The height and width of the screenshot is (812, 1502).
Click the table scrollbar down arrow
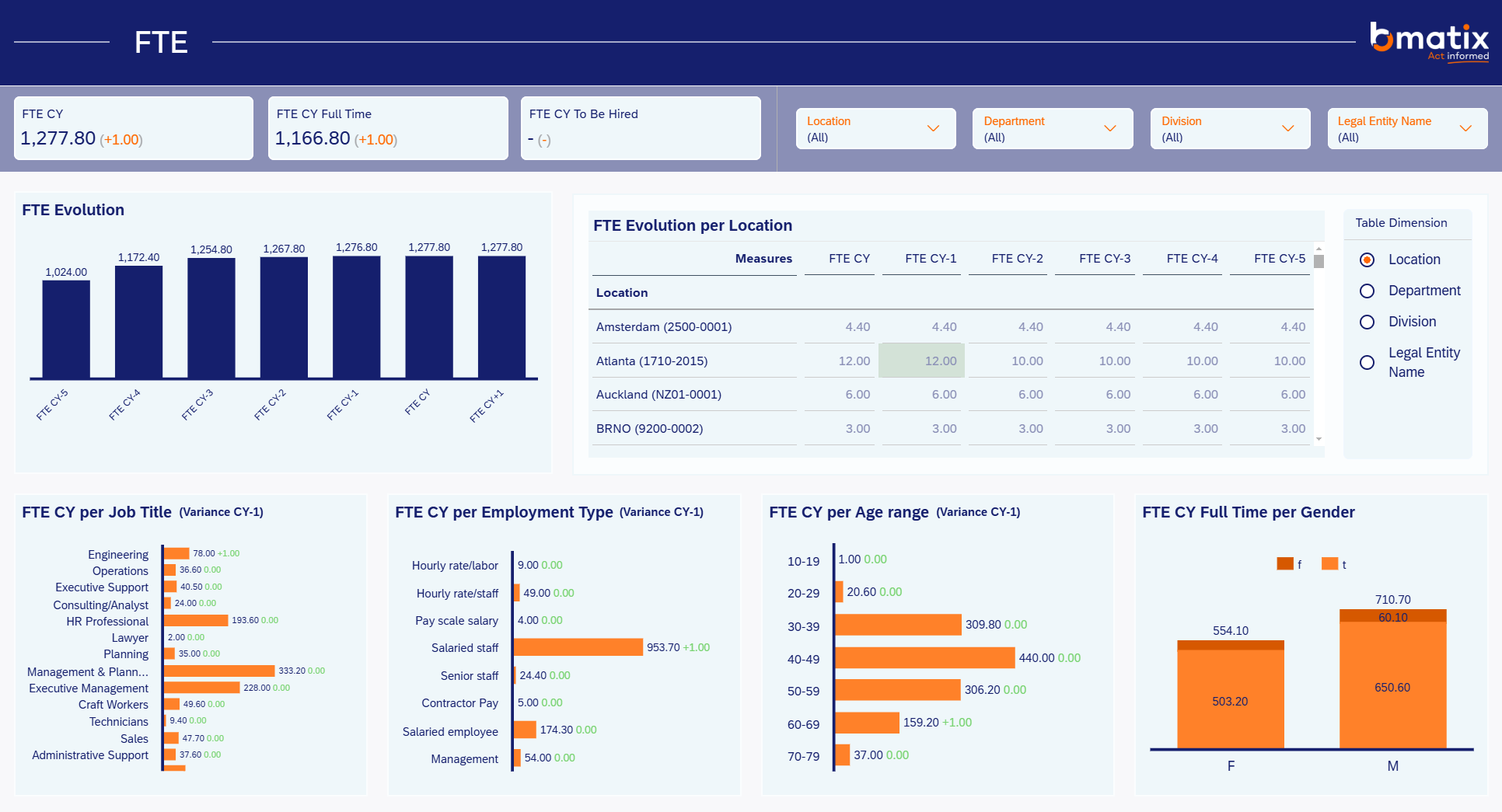1319,440
